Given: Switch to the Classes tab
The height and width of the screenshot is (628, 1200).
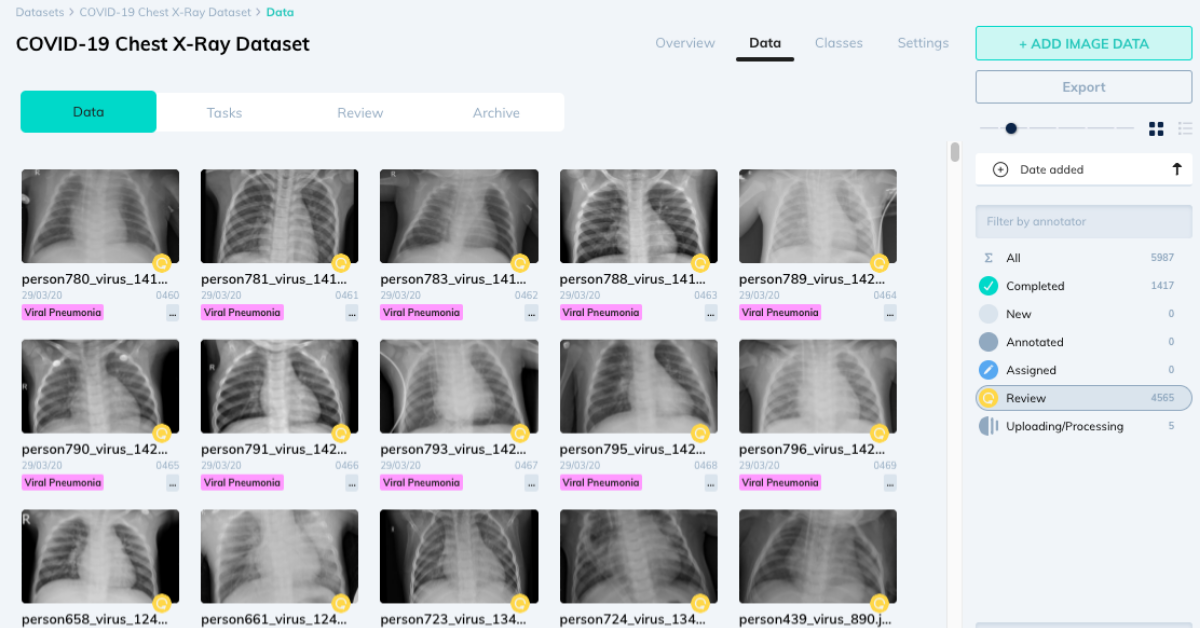Looking at the screenshot, I should click(x=838, y=43).
